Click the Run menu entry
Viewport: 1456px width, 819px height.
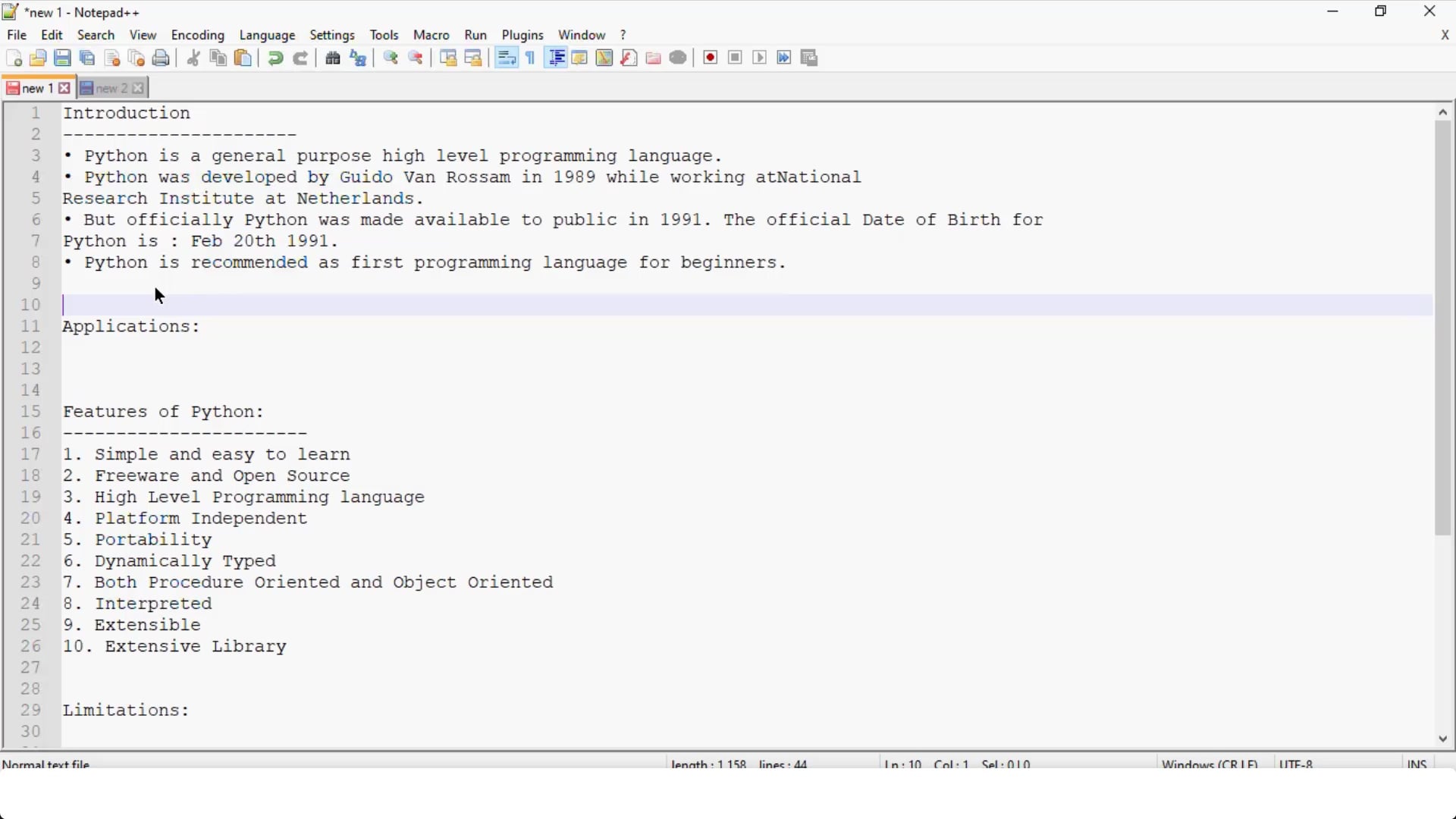pyautogui.click(x=475, y=35)
